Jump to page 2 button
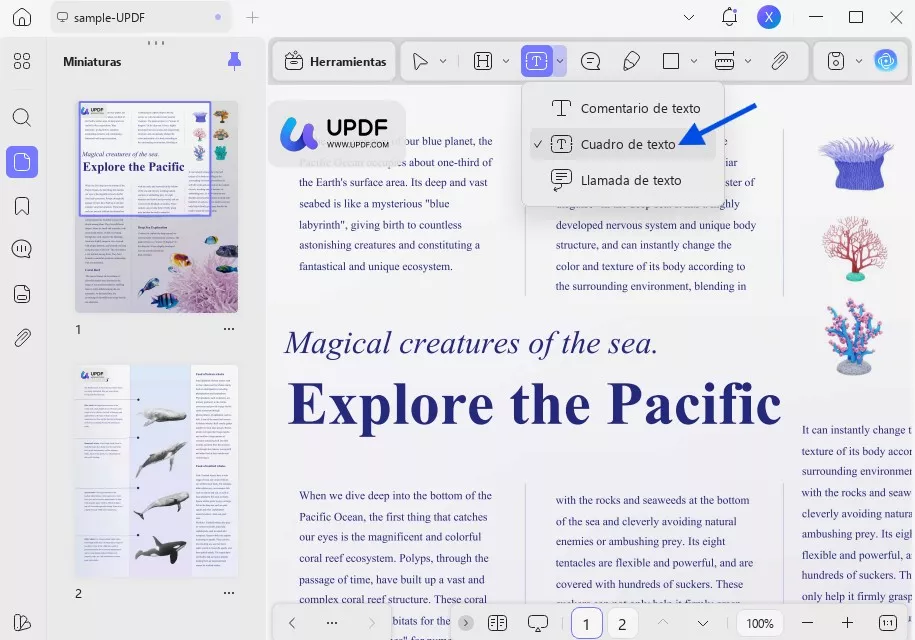This screenshot has width=915, height=640. point(622,624)
